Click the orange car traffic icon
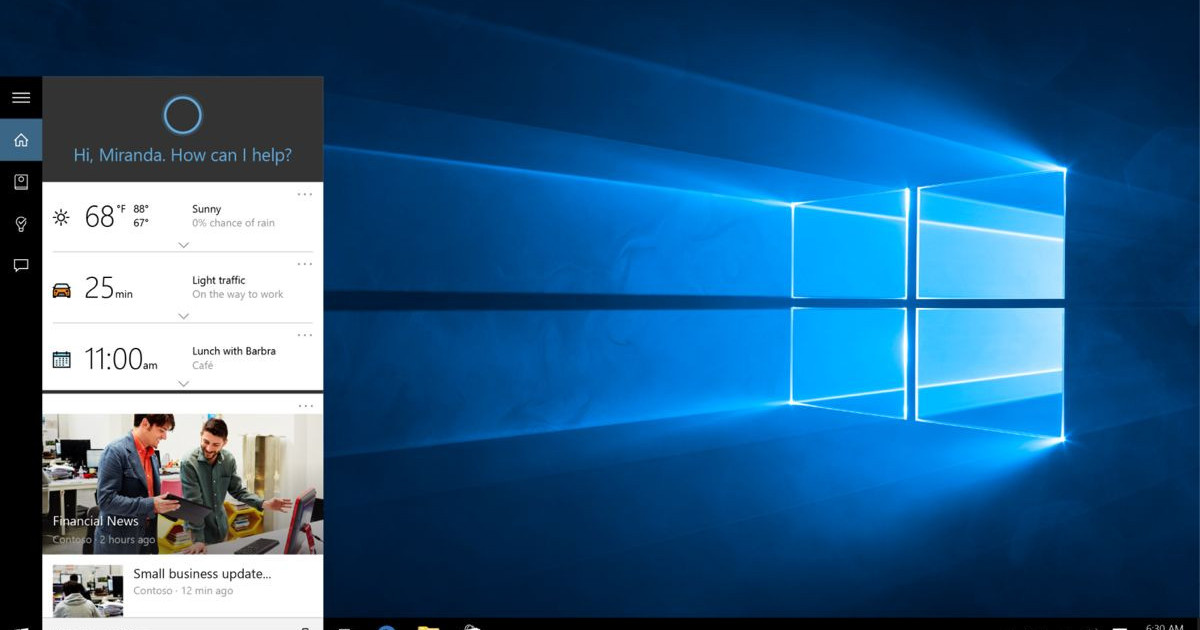1200x630 pixels. [x=62, y=290]
